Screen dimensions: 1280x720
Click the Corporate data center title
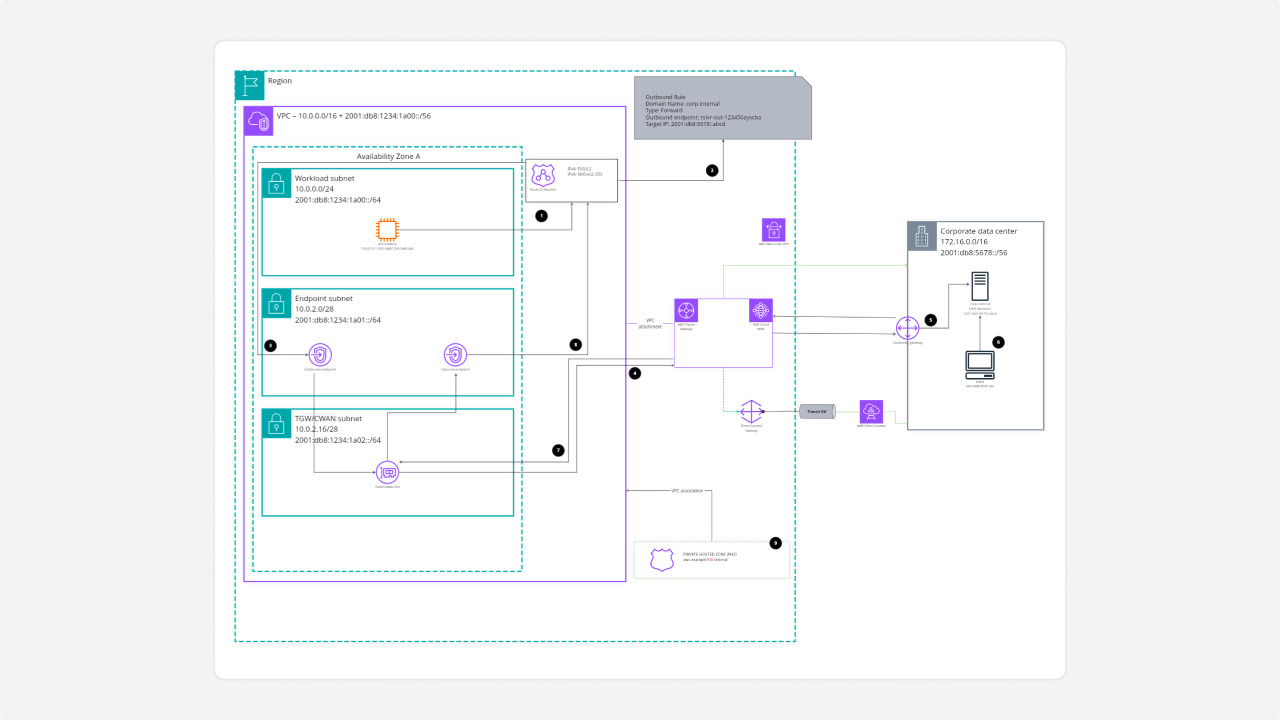pos(979,231)
